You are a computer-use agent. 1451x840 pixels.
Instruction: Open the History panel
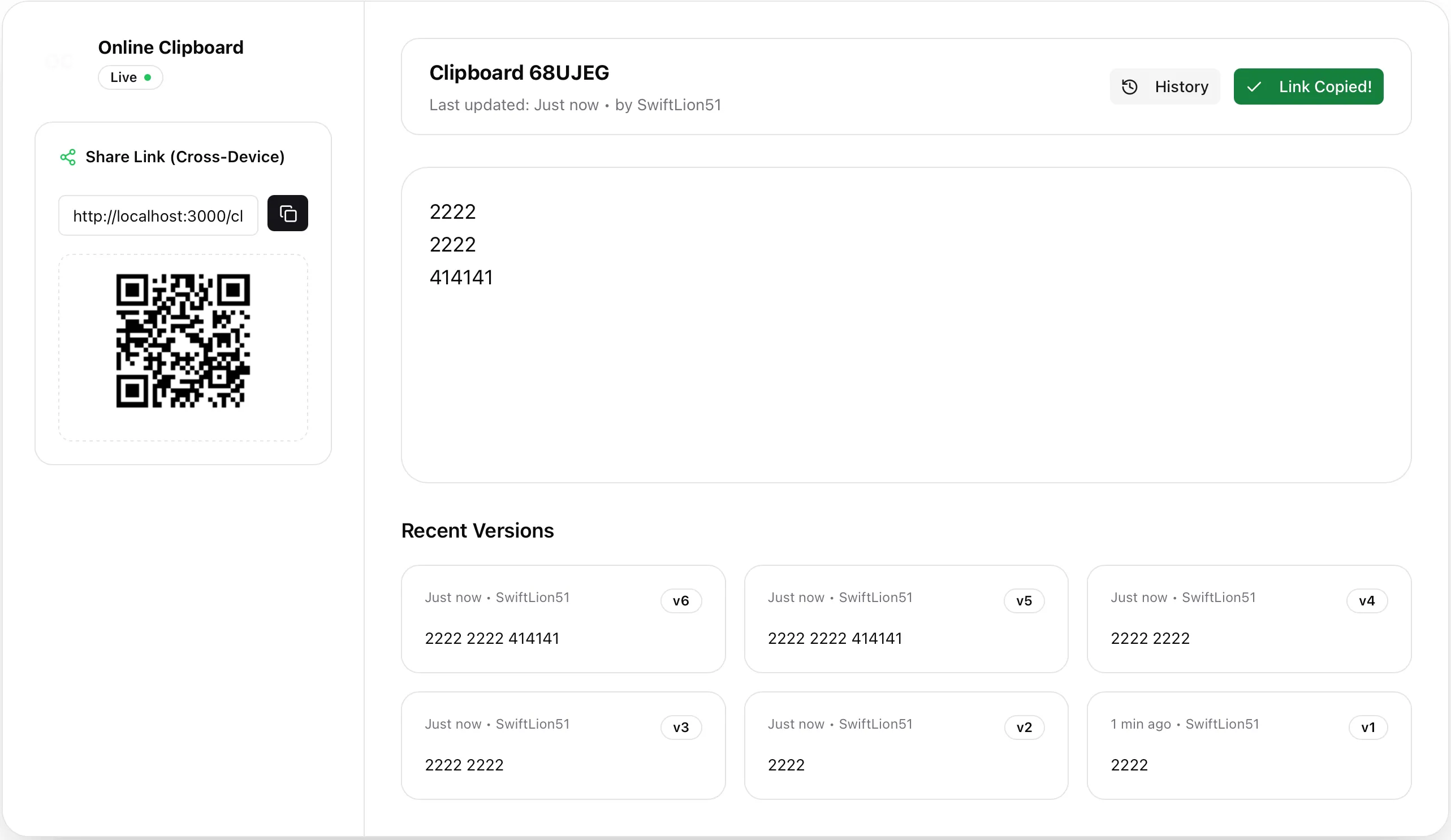pos(1164,87)
